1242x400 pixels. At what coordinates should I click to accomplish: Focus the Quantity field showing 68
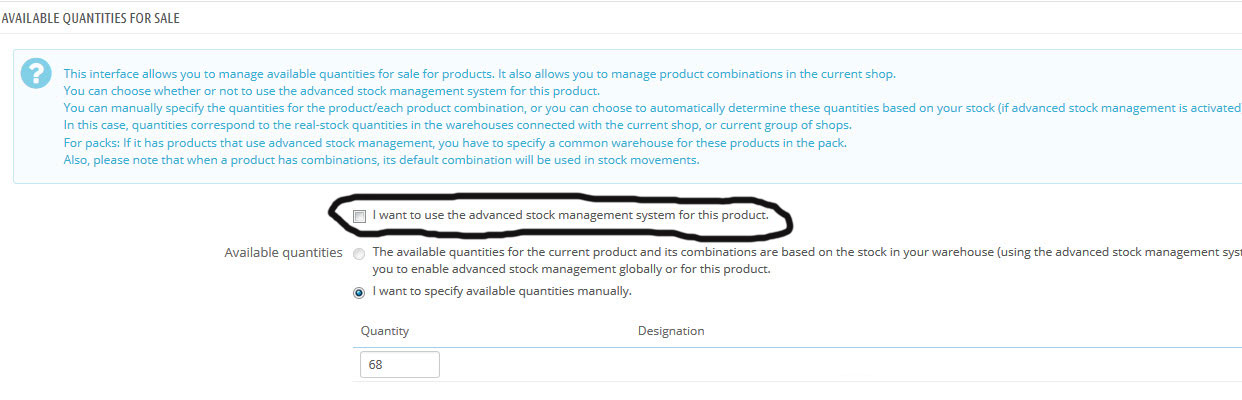click(397, 364)
